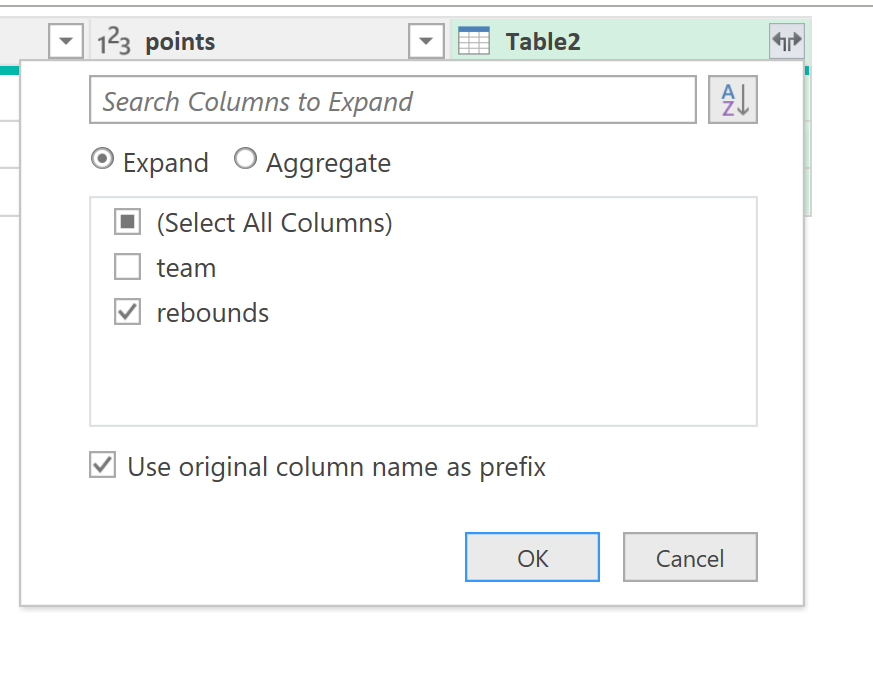Screen dimensions: 873x684
Task: Select the team entry in the column list
Action: 186,267
